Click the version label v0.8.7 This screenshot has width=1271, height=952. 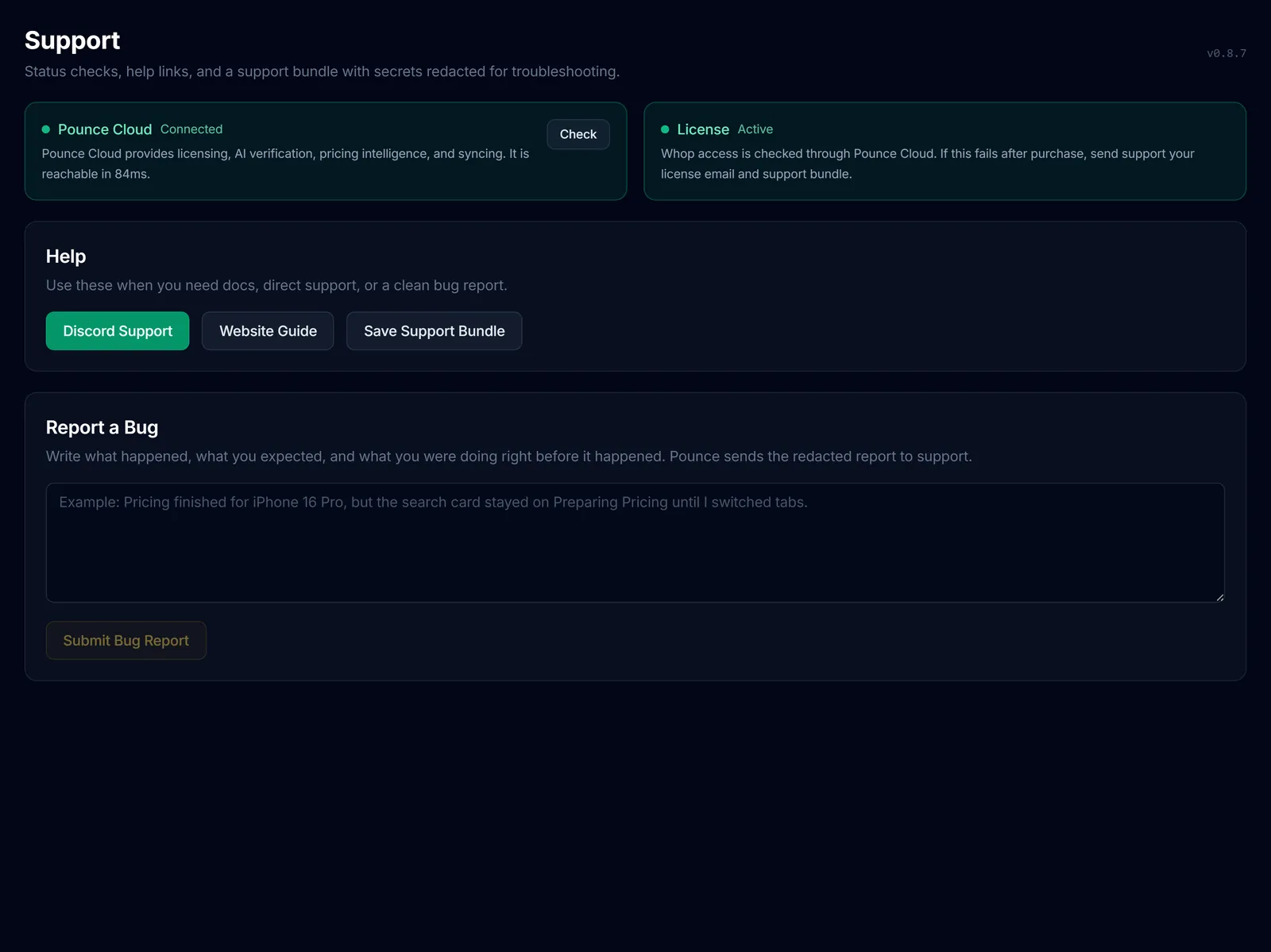(x=1227, y=53)
